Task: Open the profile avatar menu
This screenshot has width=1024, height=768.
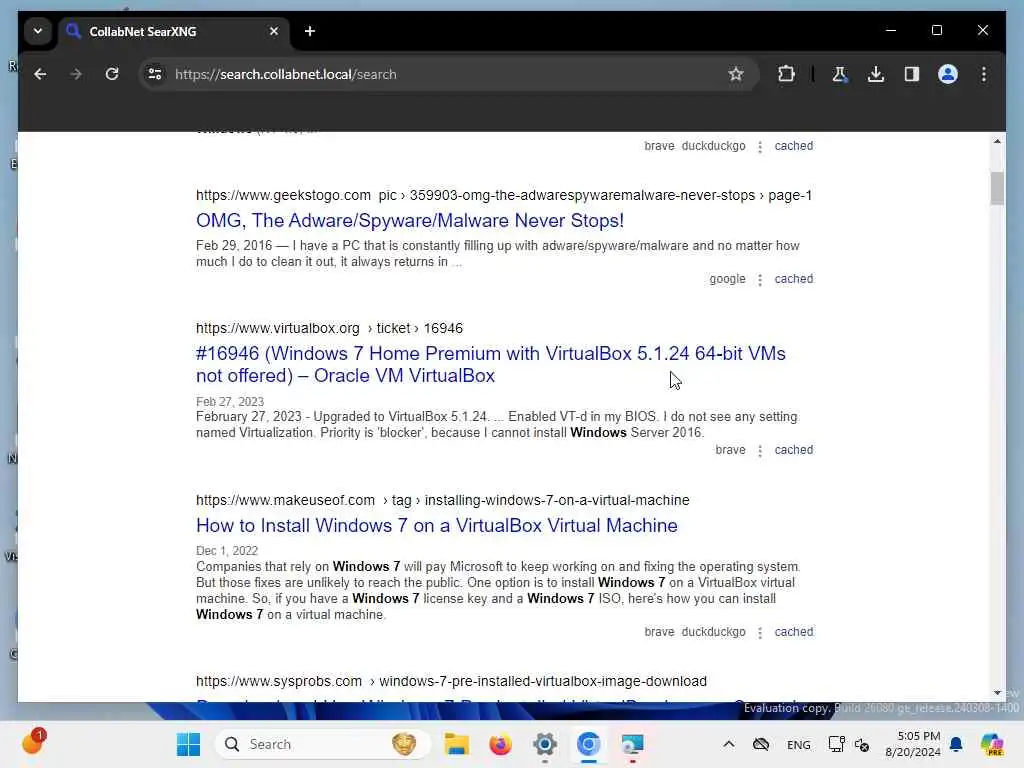Action: coord(948,74)
